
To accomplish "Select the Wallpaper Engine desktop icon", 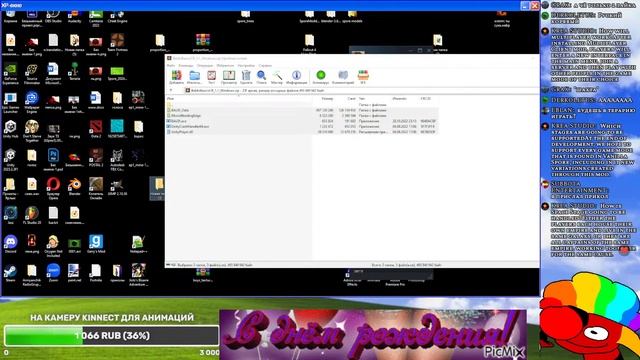I will [x=32, y=102].
